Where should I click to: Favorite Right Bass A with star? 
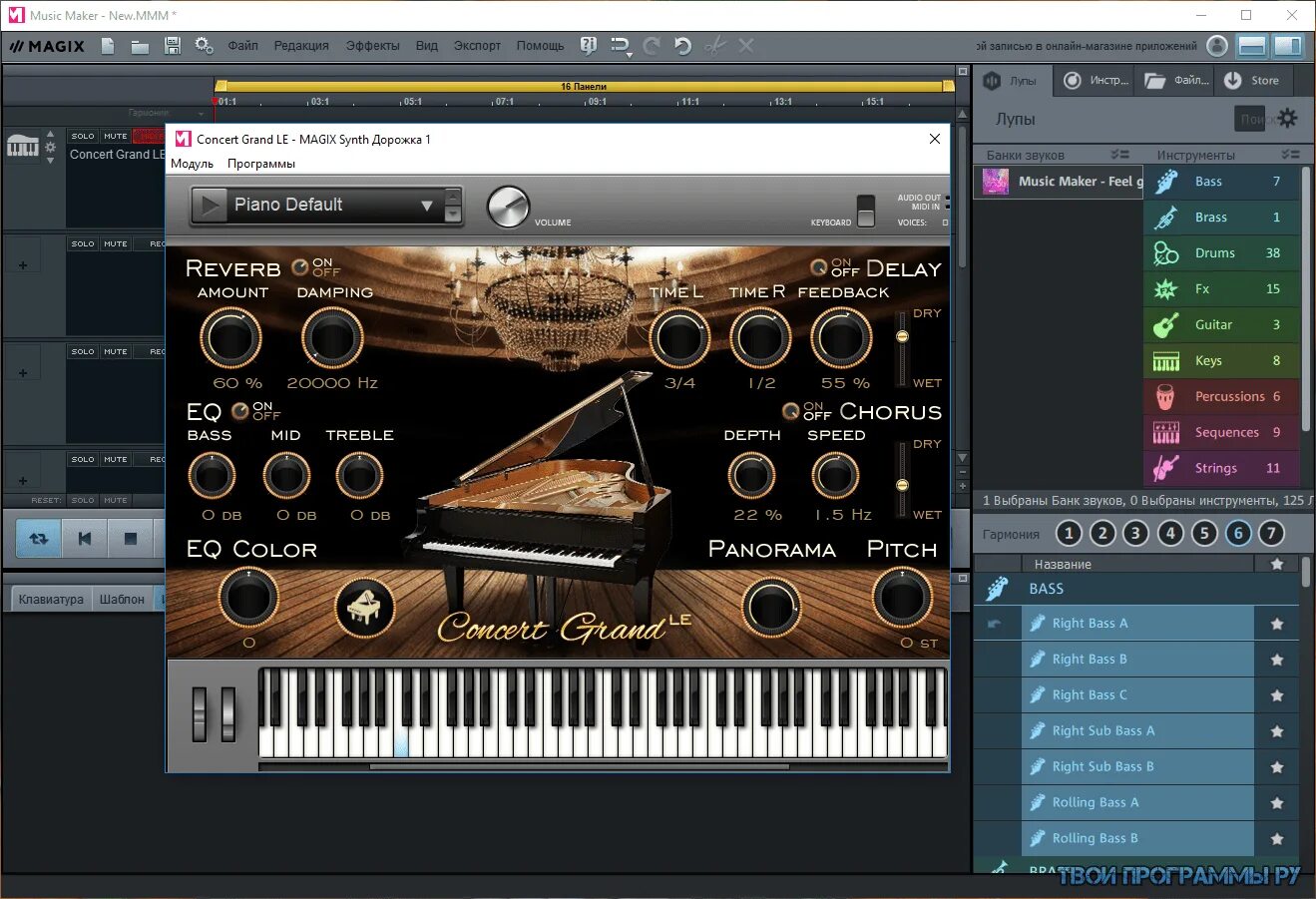point(1276,624)
